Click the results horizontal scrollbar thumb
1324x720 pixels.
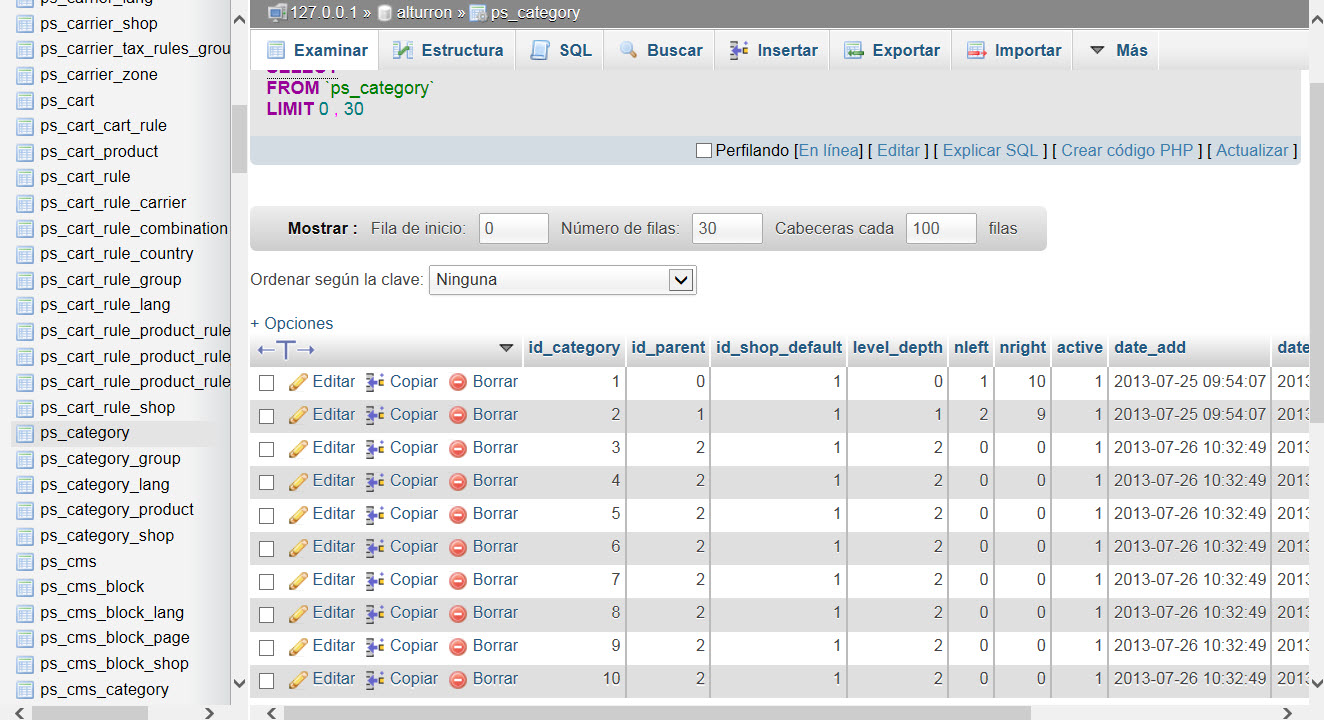click(656, 713)
